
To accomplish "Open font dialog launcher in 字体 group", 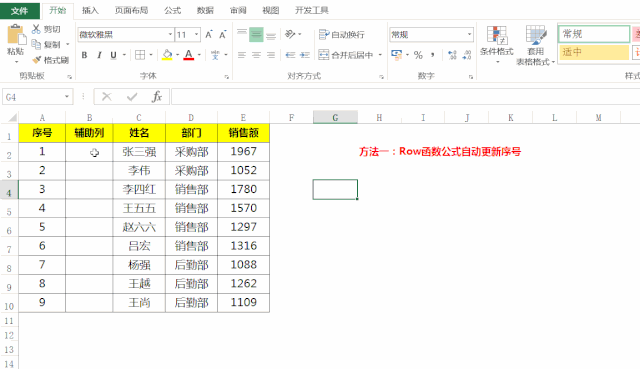I will [227, 77].
